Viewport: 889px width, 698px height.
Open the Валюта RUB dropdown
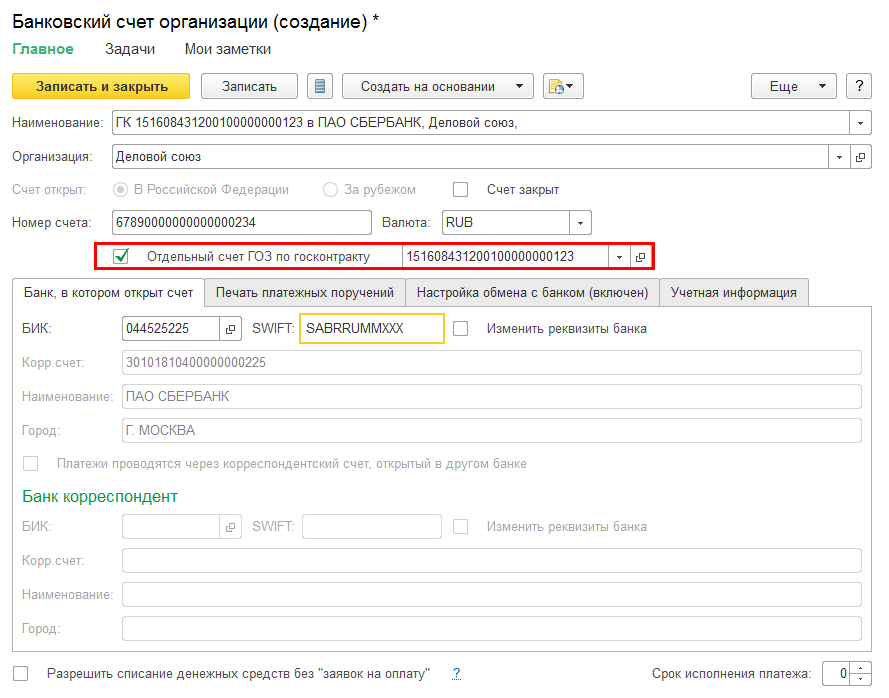pos(581,222)
